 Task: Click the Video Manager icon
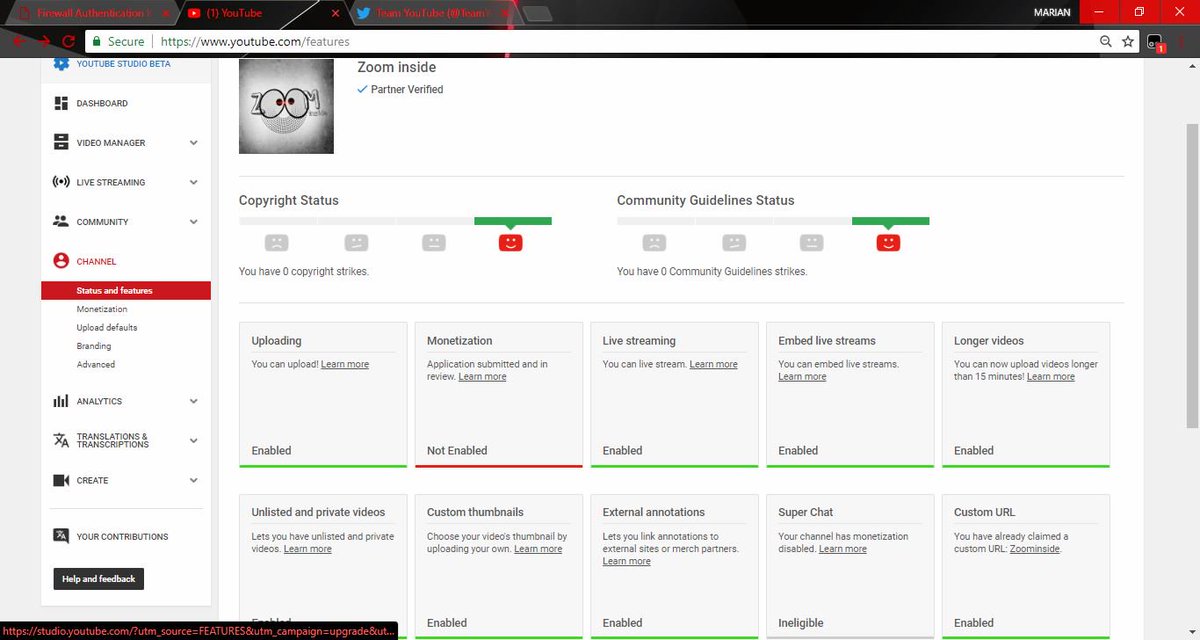(x=61, y=142)
